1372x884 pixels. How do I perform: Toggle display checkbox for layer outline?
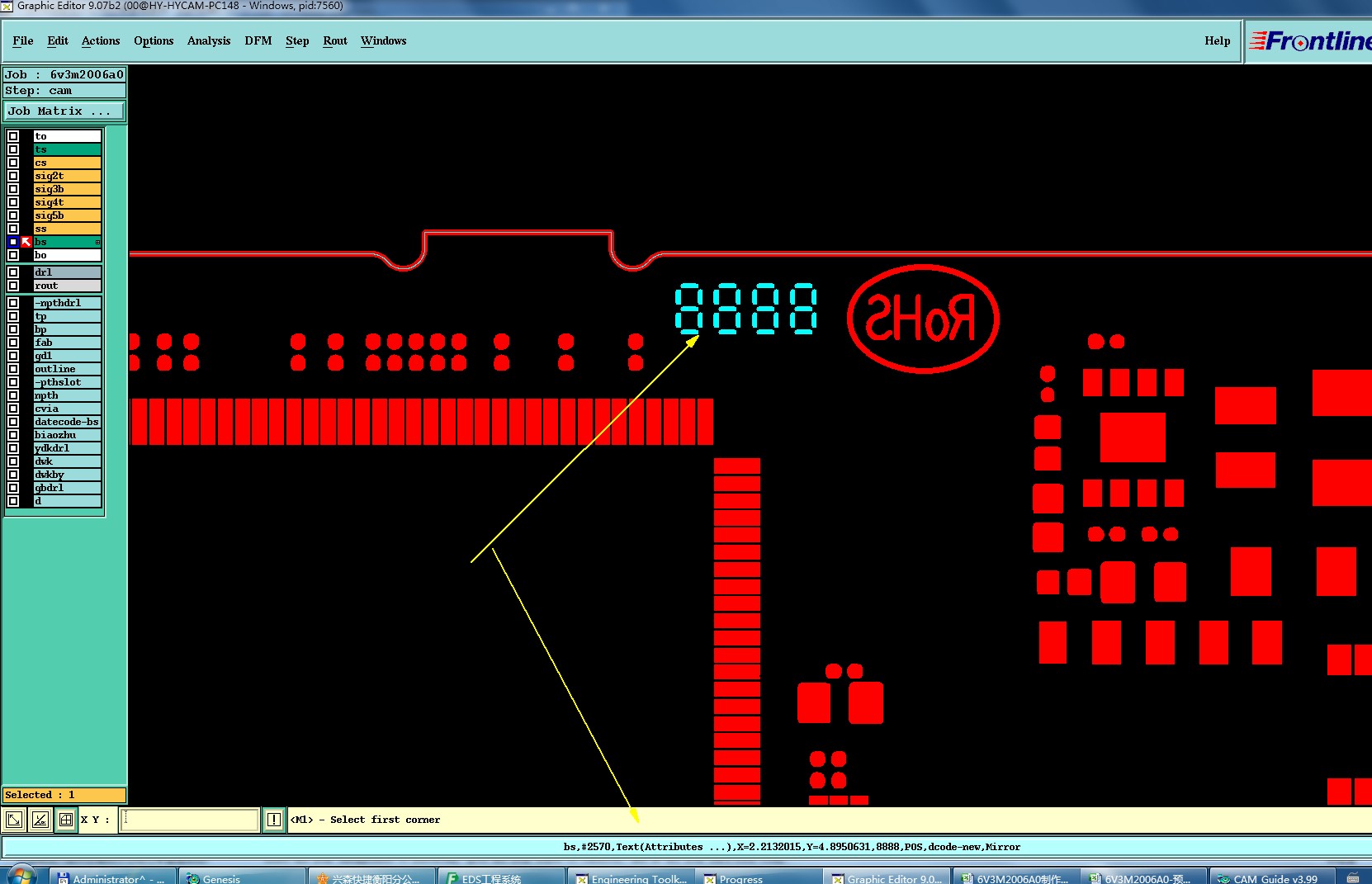point(13,369)
